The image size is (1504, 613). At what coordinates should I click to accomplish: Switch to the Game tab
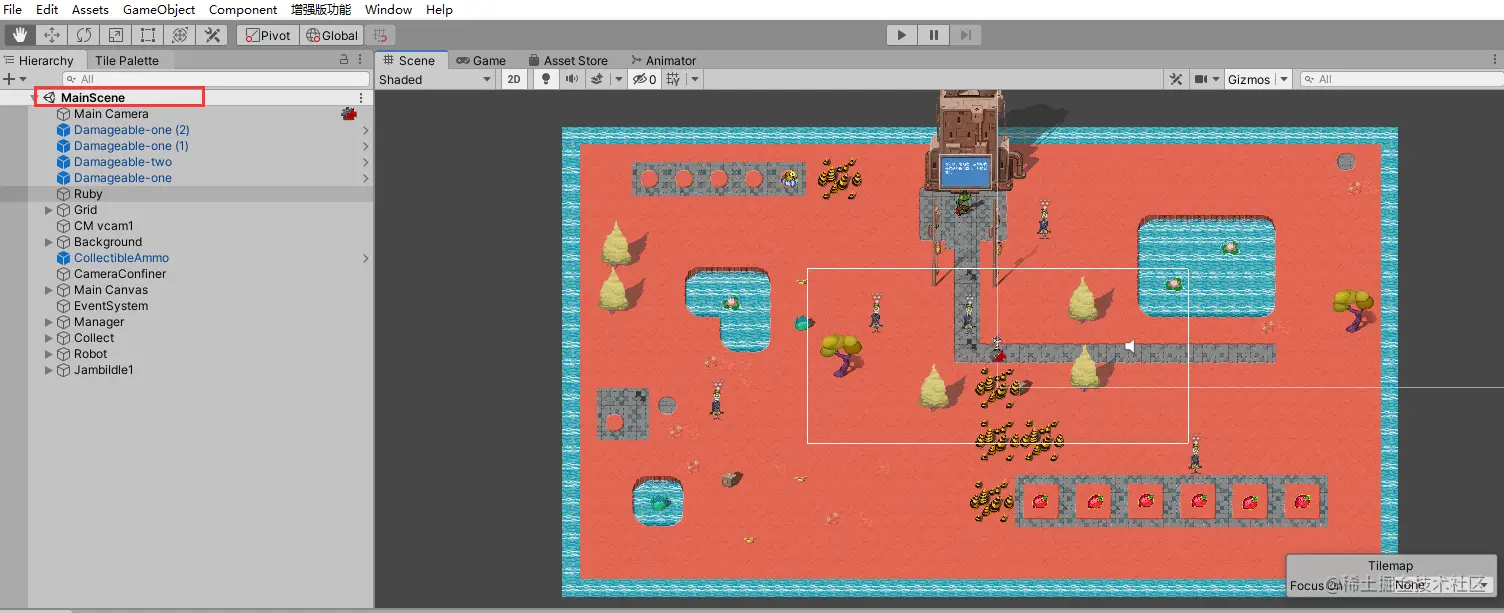coord(481,60)
